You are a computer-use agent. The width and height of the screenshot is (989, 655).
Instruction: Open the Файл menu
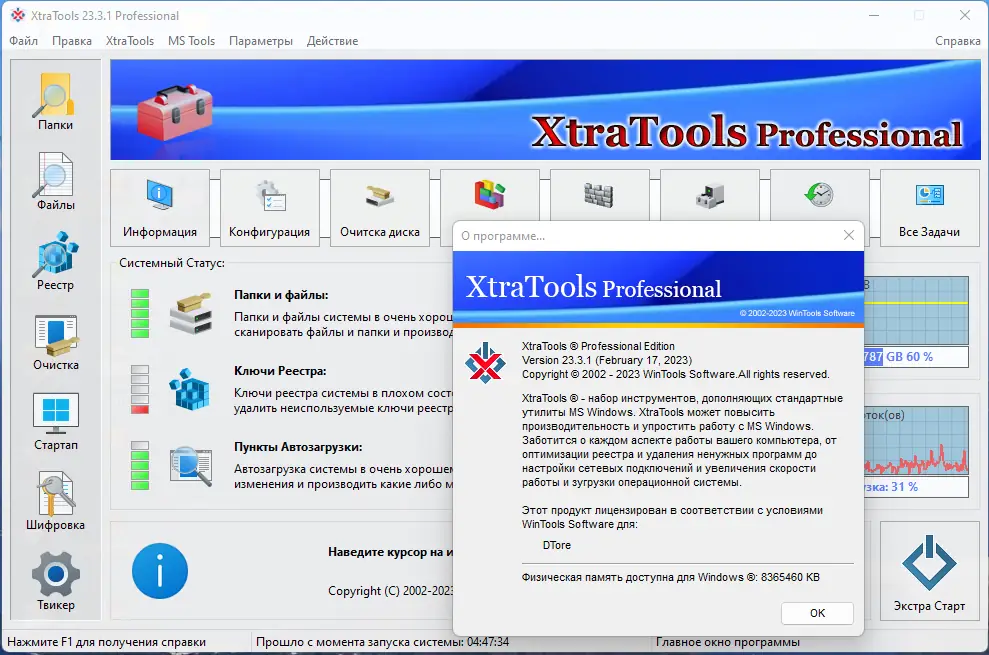coord(23,41)
